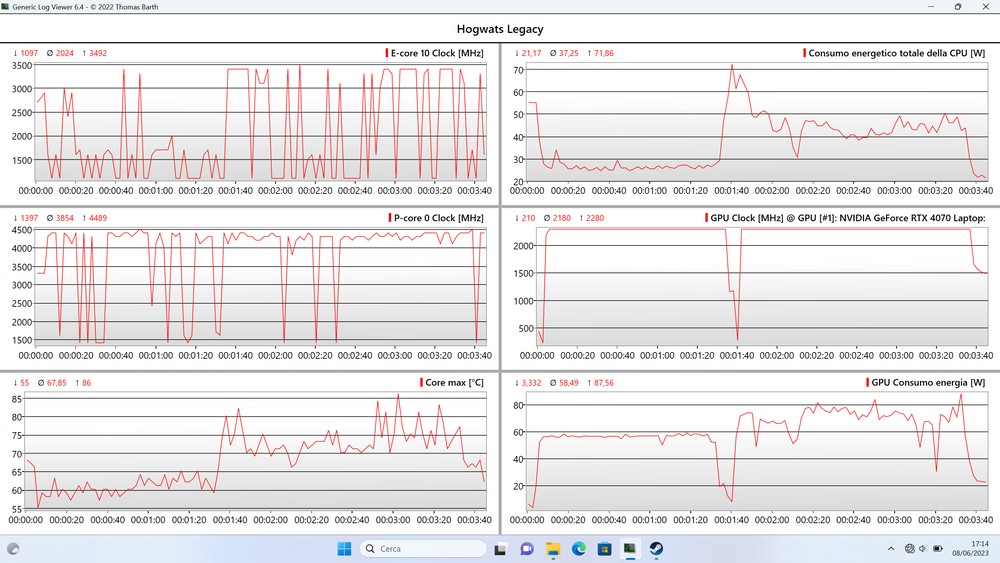Click the Cerca search box in taskbar

tap(423, 548)
